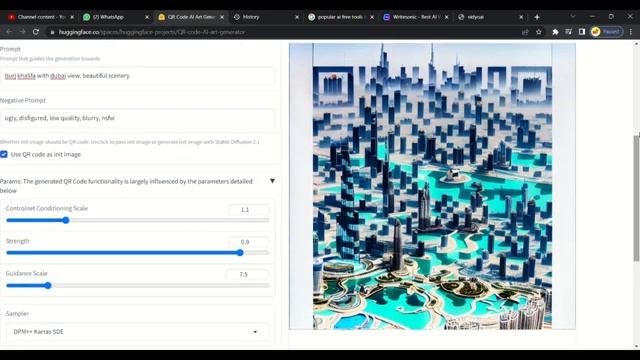
Task: Go forward to next page
Action: (22, 32)
